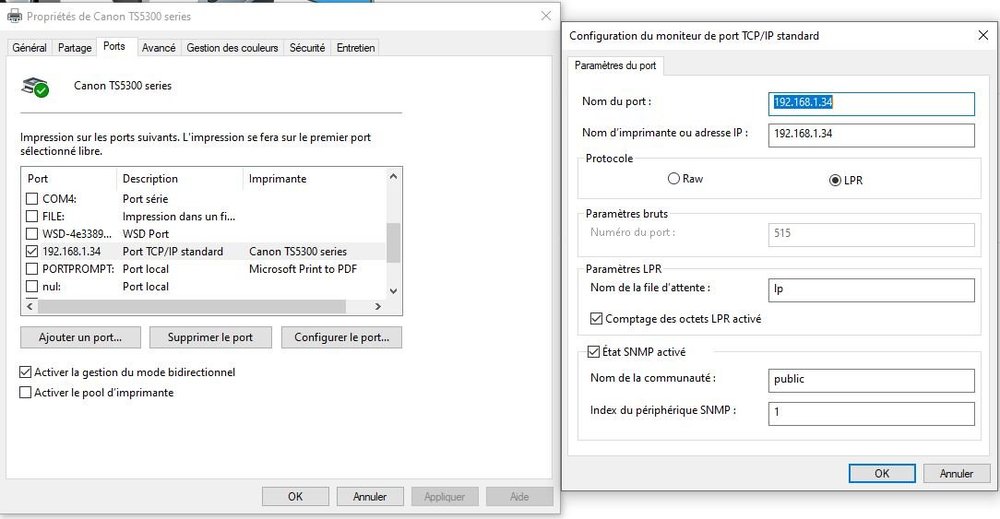Toggle Comptage des octets LPR activé

(598, 319)
